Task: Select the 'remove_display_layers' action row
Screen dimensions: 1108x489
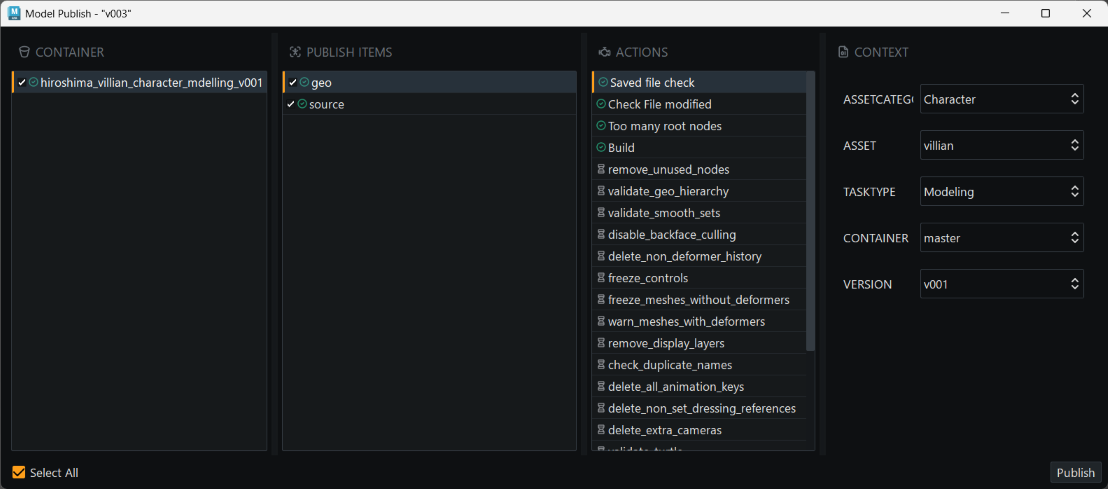Action: [x=699, y=343]
